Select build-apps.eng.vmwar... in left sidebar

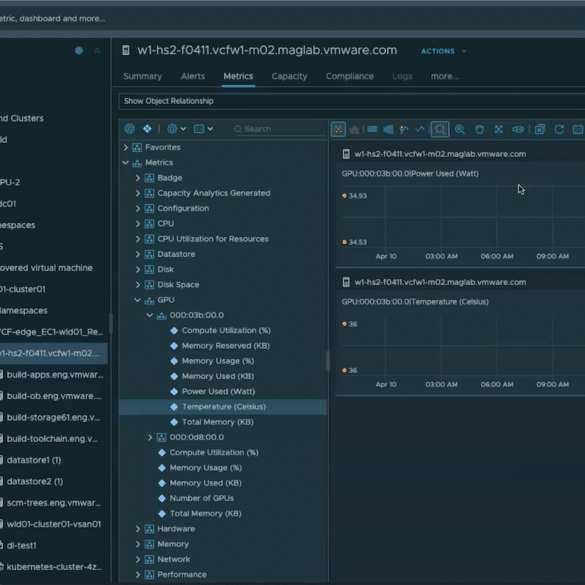(x=55, y=375)
